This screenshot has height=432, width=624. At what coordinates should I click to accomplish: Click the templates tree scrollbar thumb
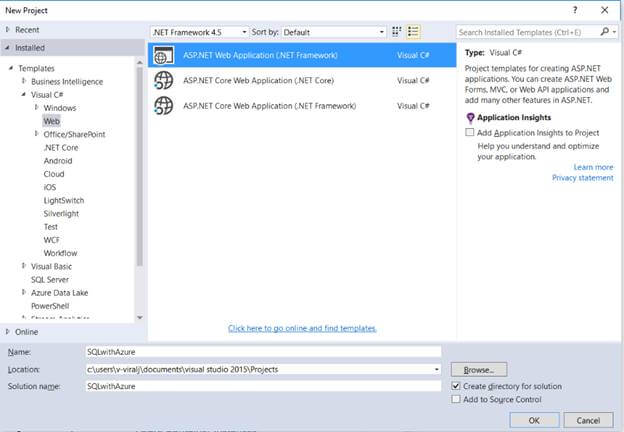click(140, 166)
